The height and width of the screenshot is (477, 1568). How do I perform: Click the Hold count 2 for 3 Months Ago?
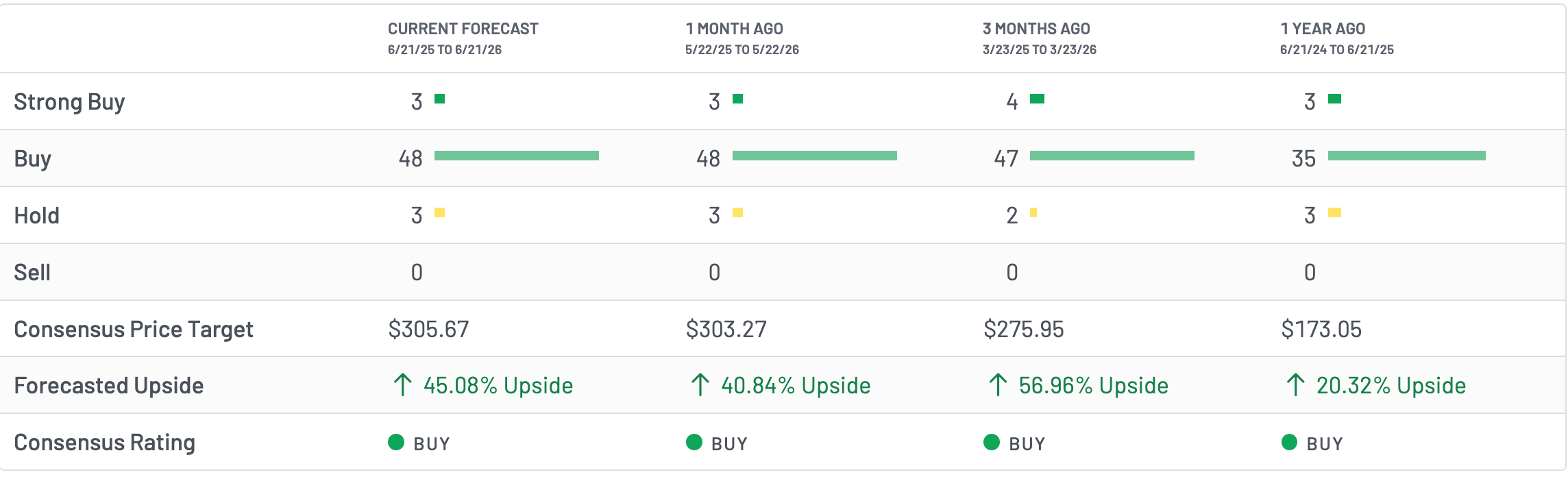click(x=1012, y=216)
